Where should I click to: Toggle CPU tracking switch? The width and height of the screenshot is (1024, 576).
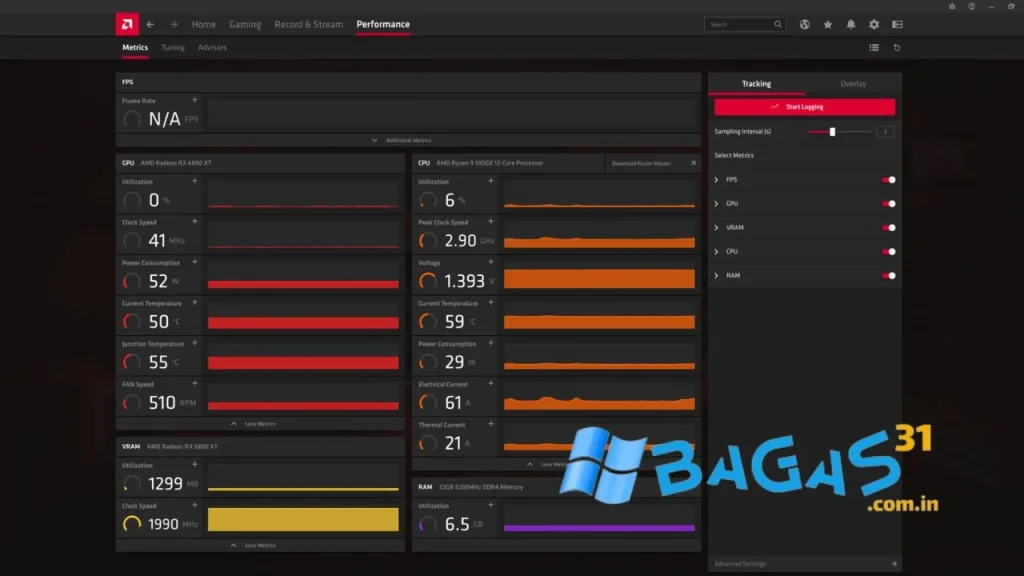888,251
